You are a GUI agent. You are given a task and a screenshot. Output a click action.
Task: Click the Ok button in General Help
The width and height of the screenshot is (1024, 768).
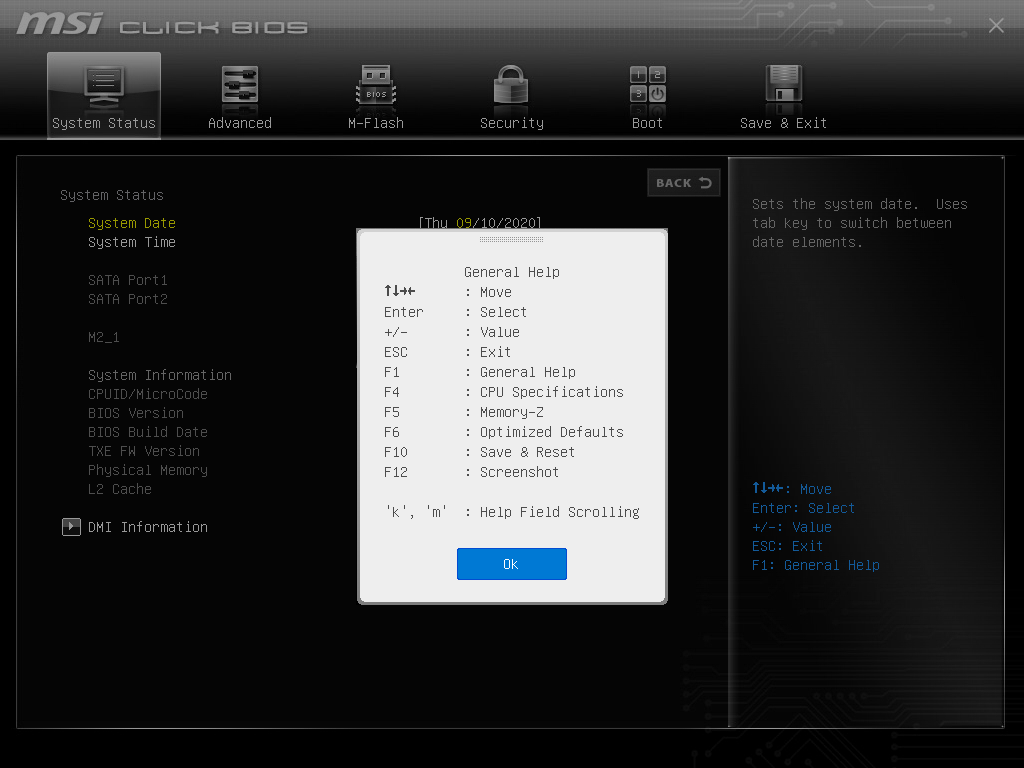511,564
